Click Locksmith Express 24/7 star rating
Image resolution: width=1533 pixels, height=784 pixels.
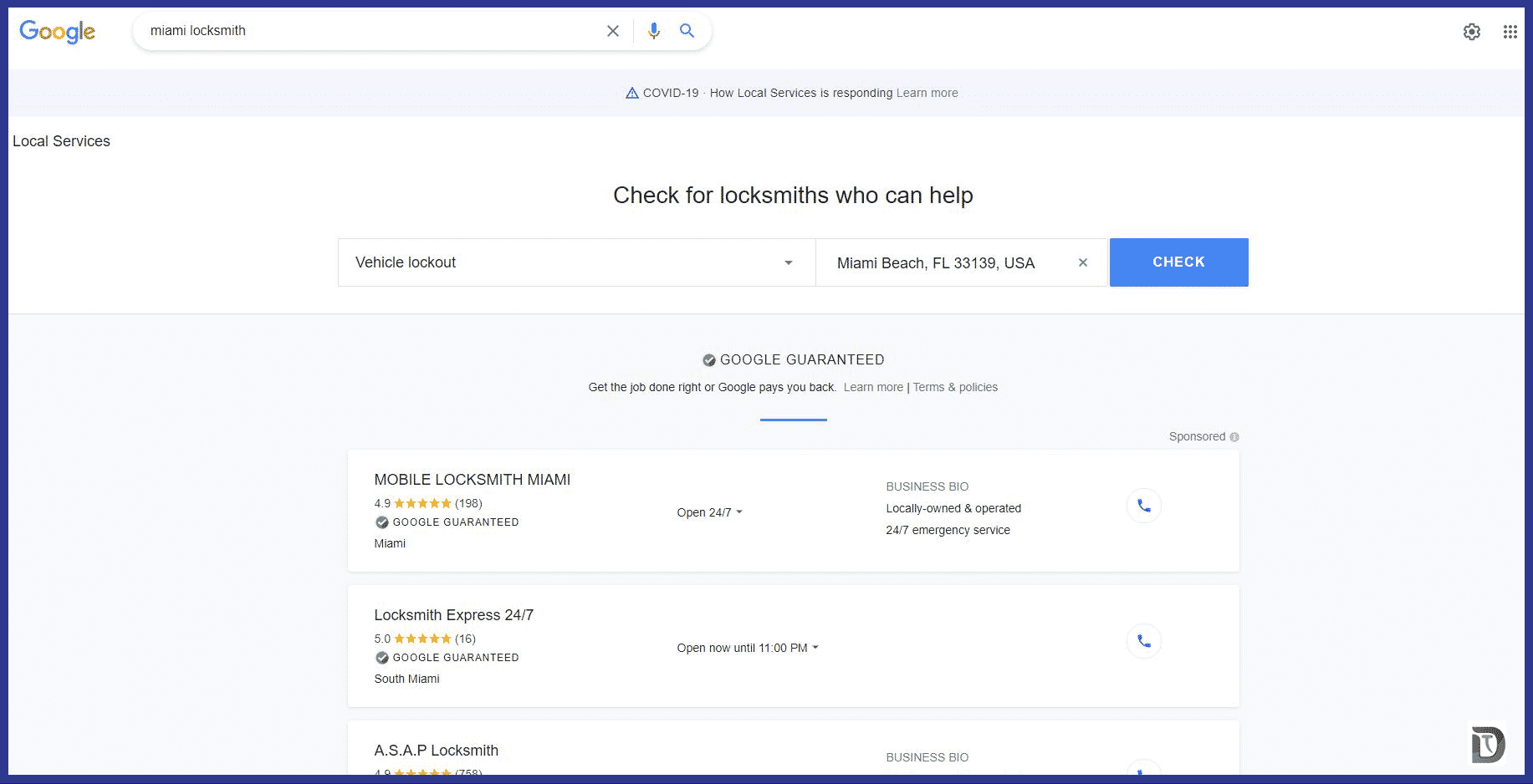click(x=422, y=639)
